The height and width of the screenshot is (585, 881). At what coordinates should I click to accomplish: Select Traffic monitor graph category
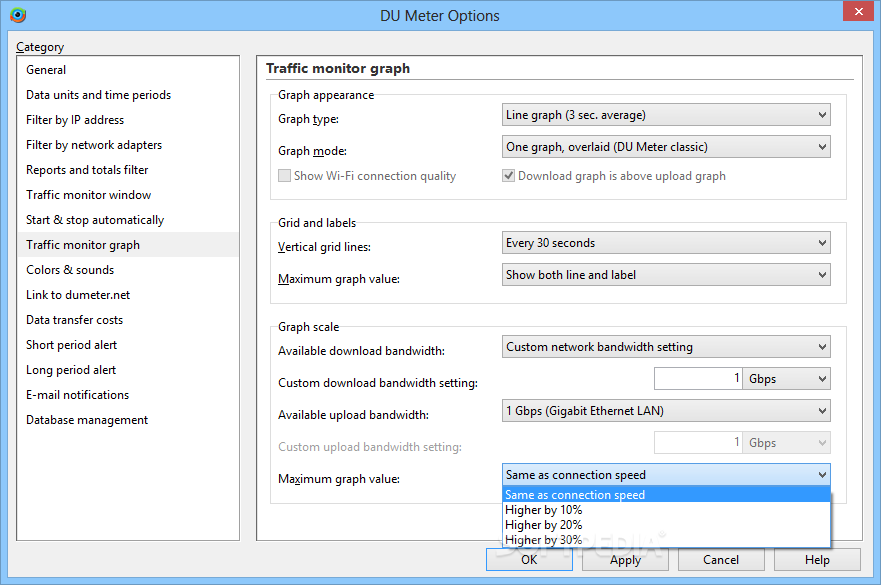pyautogui.click(x=128, y=245)
